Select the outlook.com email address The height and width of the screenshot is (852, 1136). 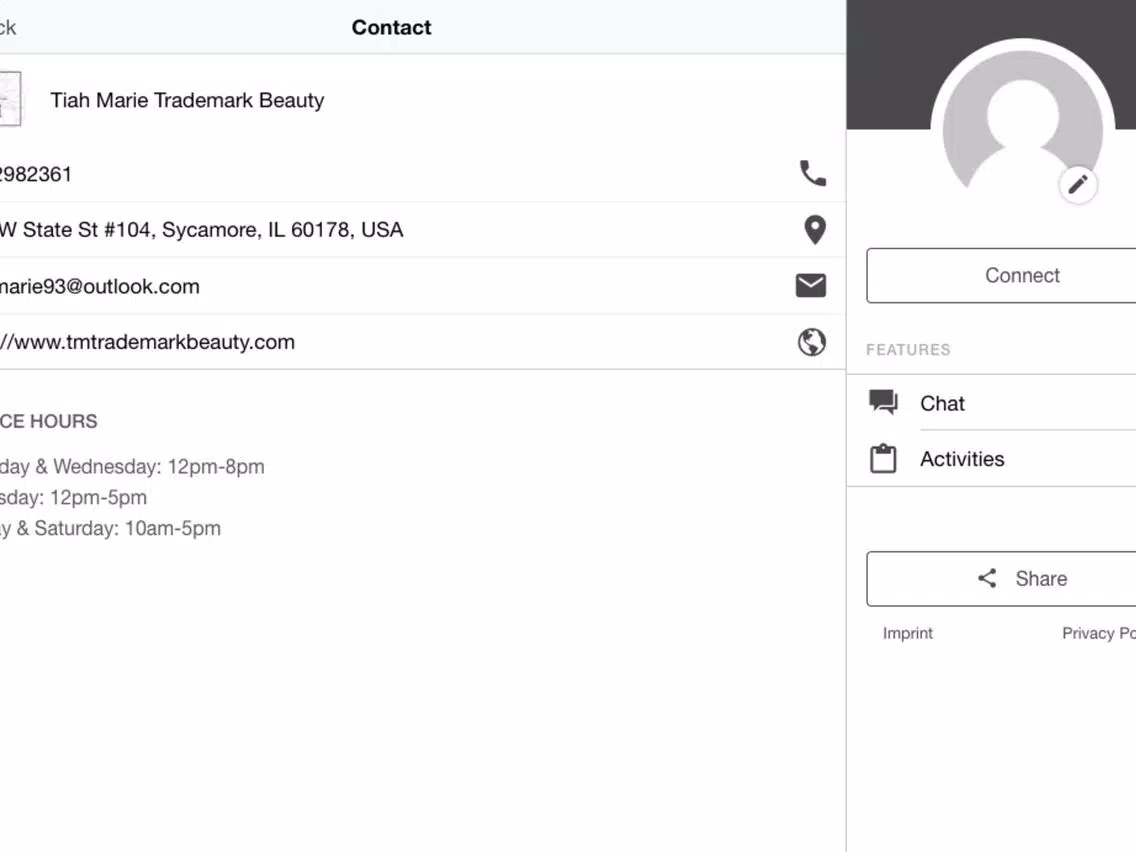(99, 286)
